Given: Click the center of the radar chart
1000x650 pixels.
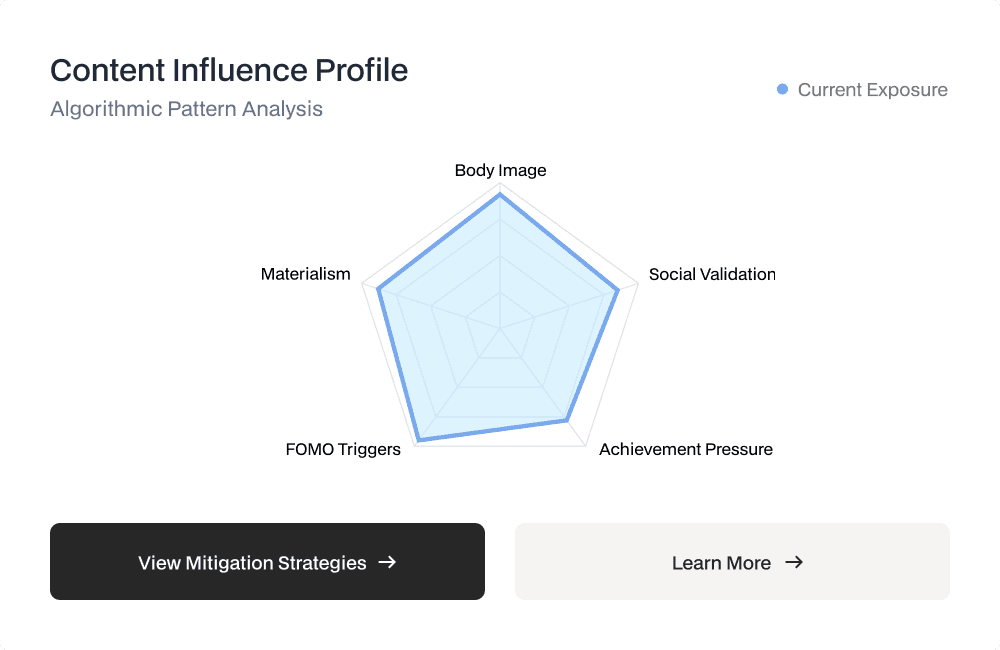Looking at the screenshot, I should 500,326.
